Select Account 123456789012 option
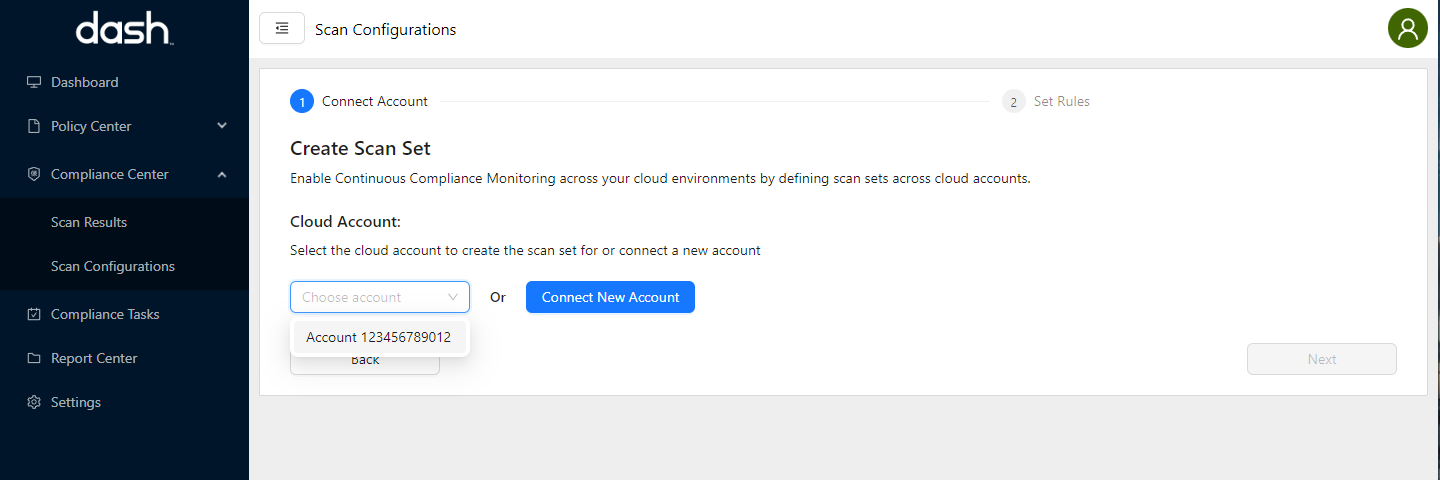This screenshot has width=1440, height=480. 379,337
